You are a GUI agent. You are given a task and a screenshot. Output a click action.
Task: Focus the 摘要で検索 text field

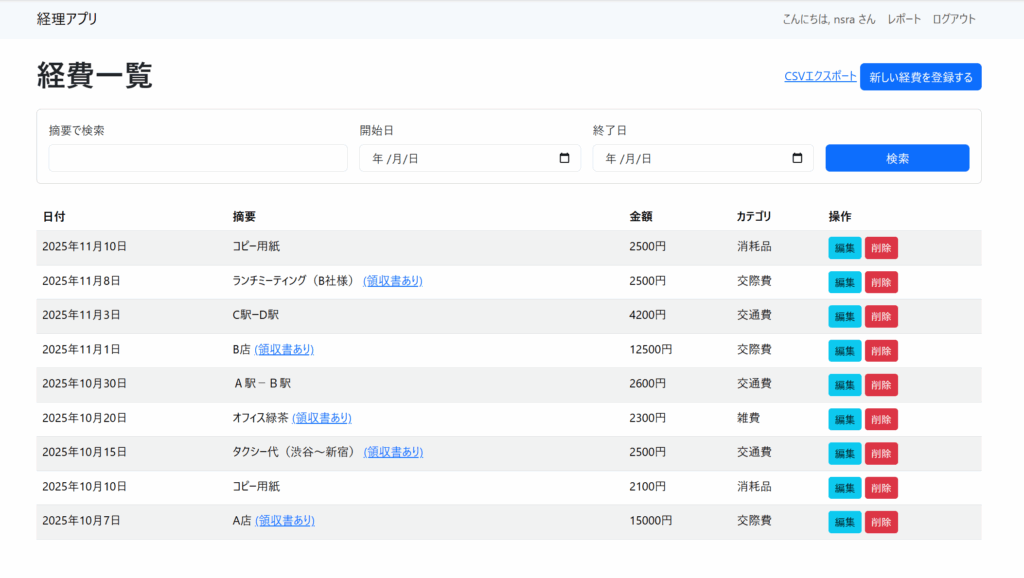[198, 158]
